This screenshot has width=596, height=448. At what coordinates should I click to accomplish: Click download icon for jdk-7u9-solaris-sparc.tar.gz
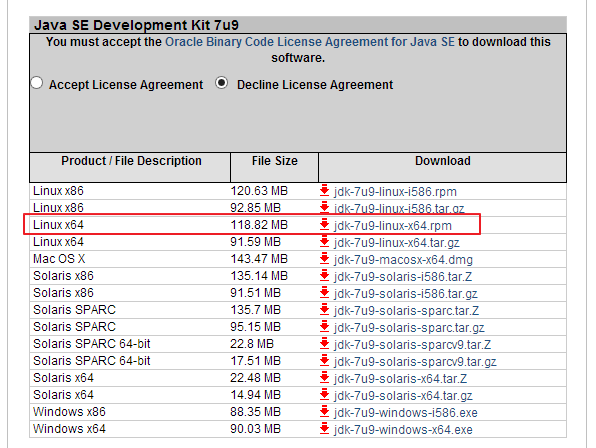[324, 327]
